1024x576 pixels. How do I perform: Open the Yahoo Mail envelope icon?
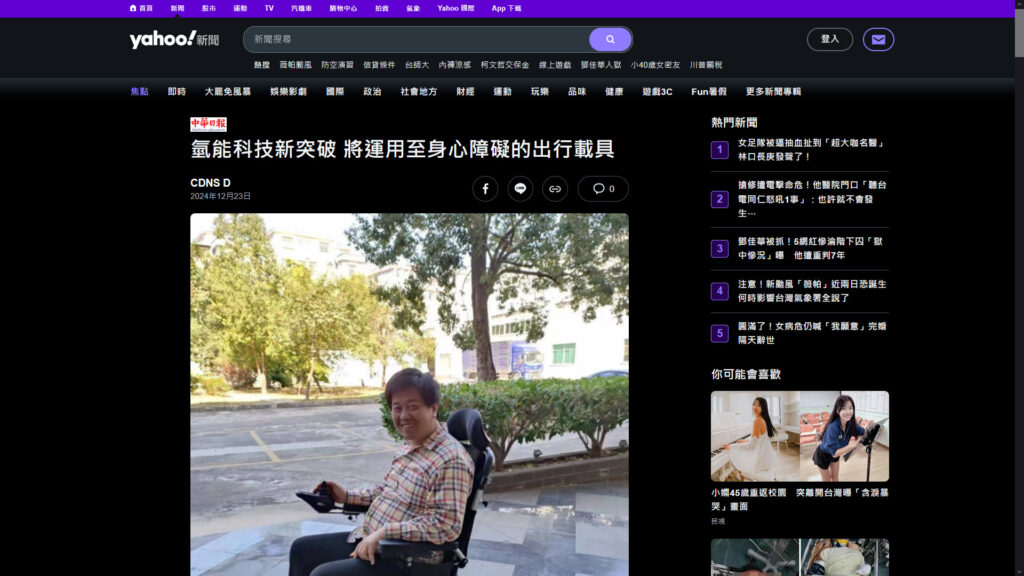878,39
